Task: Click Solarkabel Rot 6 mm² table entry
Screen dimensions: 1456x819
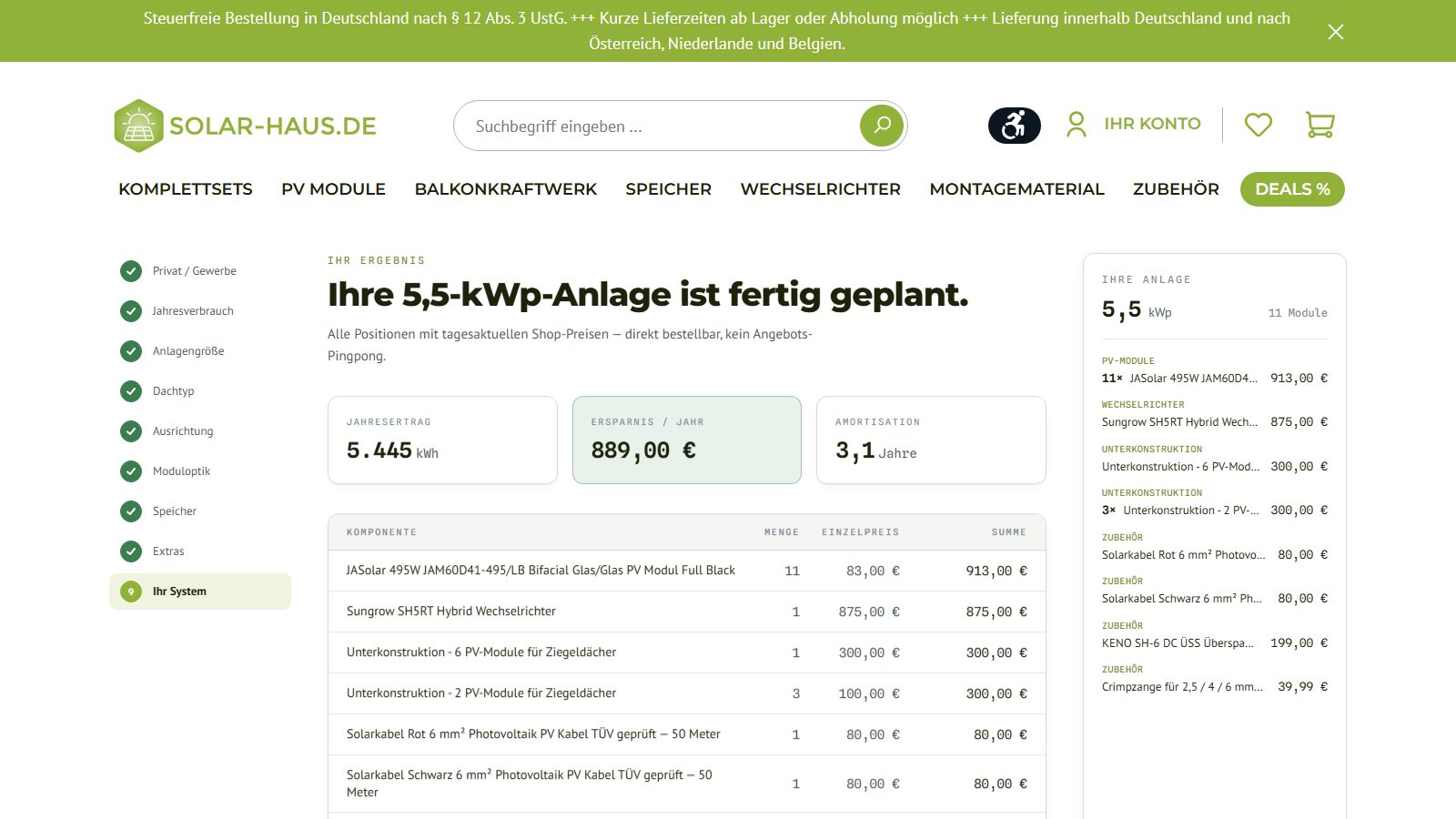Action: pos(533,734)
